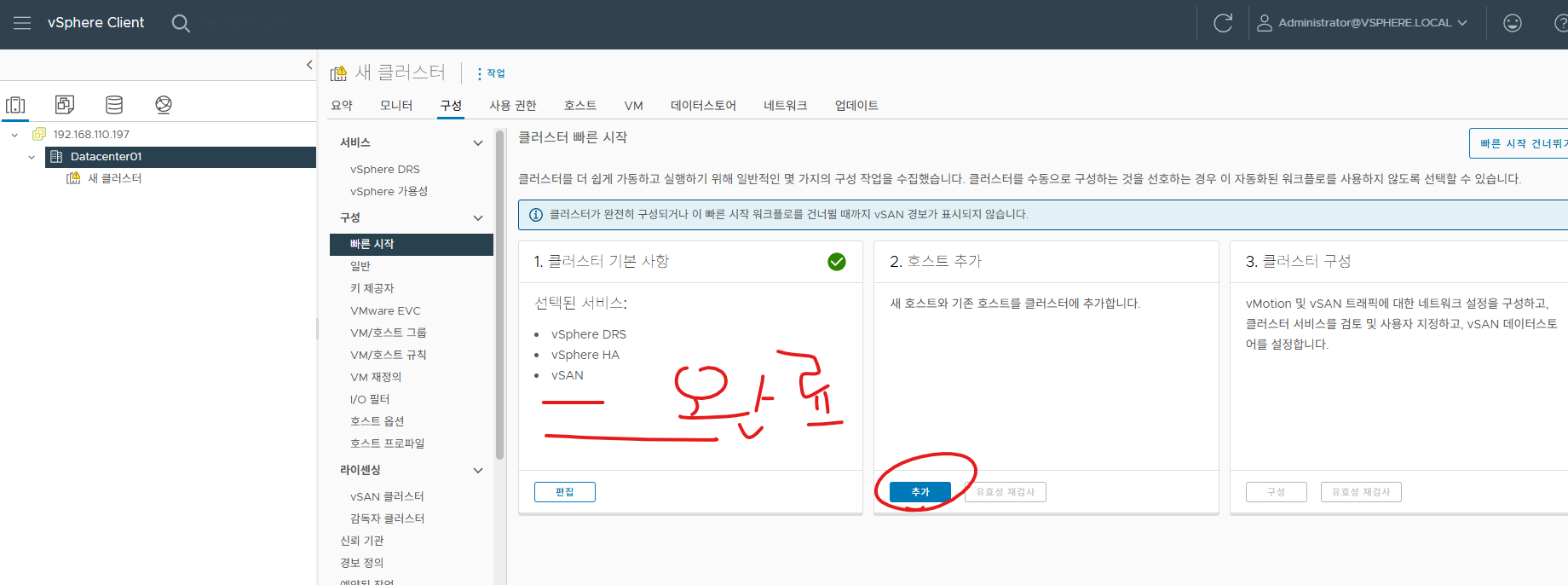Switch to Hosts and Clusters inventory view
The width and height of the screenshot is (1568, 585).
point(15,105)
